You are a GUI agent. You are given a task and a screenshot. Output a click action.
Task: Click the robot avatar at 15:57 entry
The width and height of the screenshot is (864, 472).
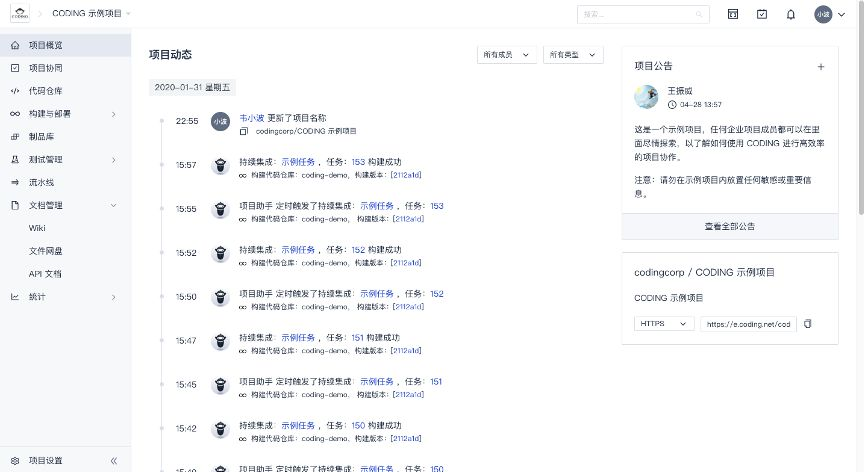pyautogui.click(x=220, y=165)
